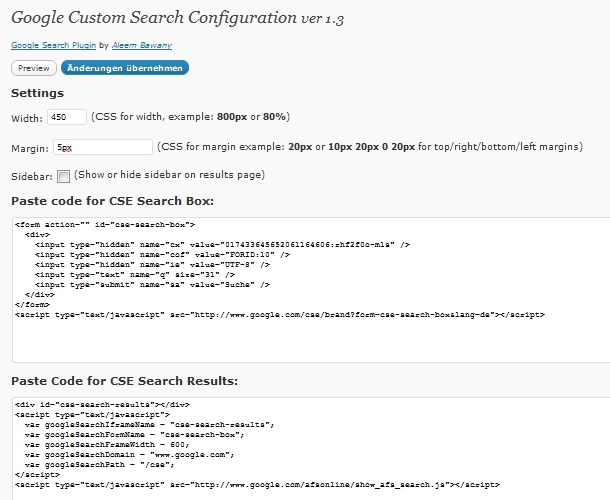Click the 'CSS for margin example' hint text
Screen dimensions: 610x500
pos(370,147)
